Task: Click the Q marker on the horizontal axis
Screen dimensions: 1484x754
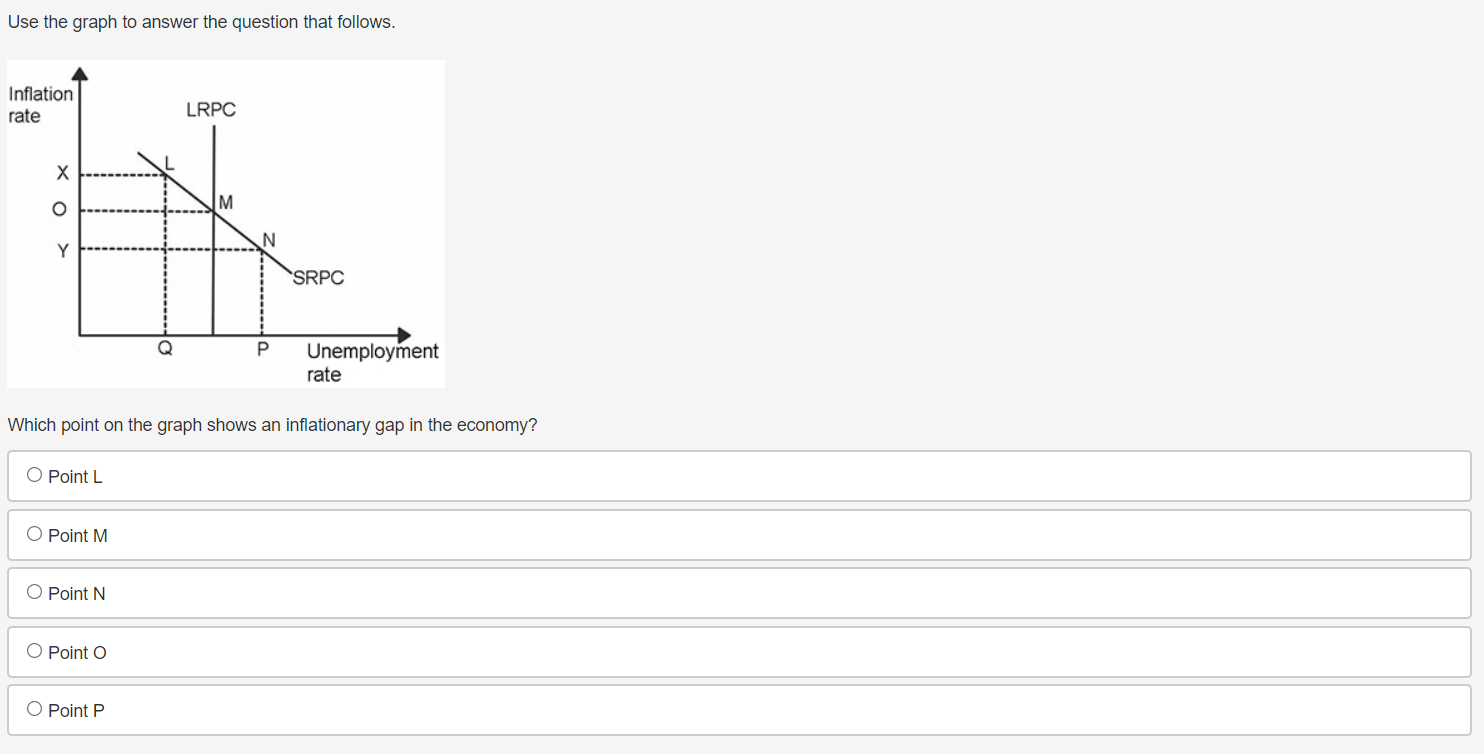Action: tap(165, 347)
